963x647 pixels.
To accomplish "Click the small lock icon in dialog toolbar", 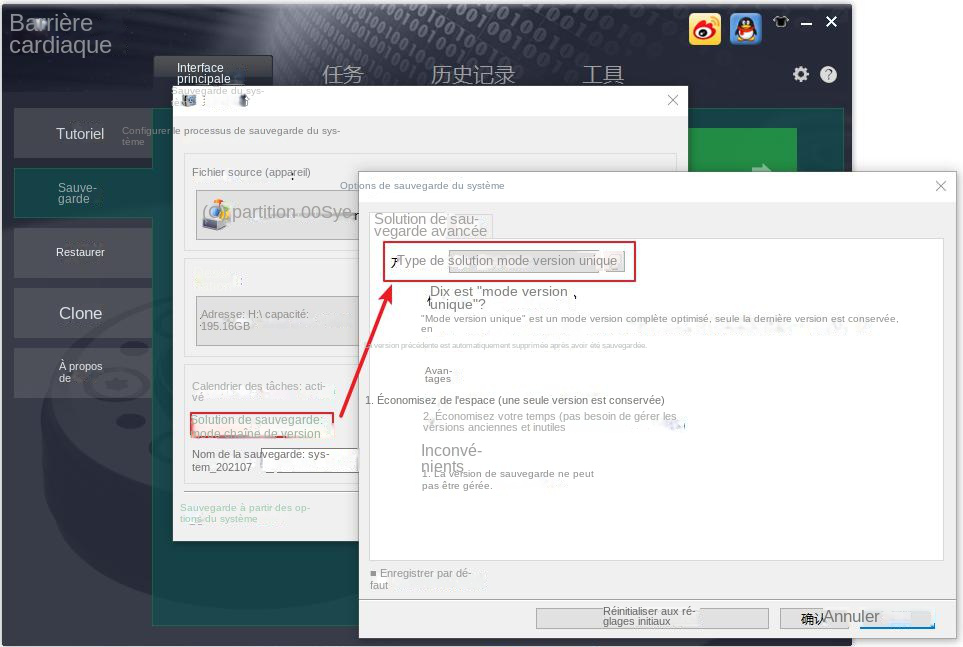I will point(244,102).
